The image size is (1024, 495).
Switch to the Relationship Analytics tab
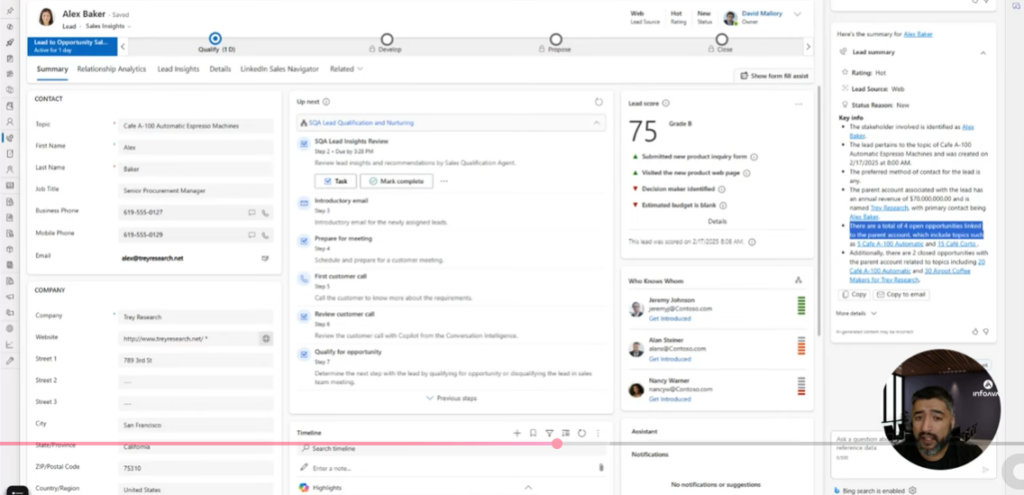(x=112, y=70)
